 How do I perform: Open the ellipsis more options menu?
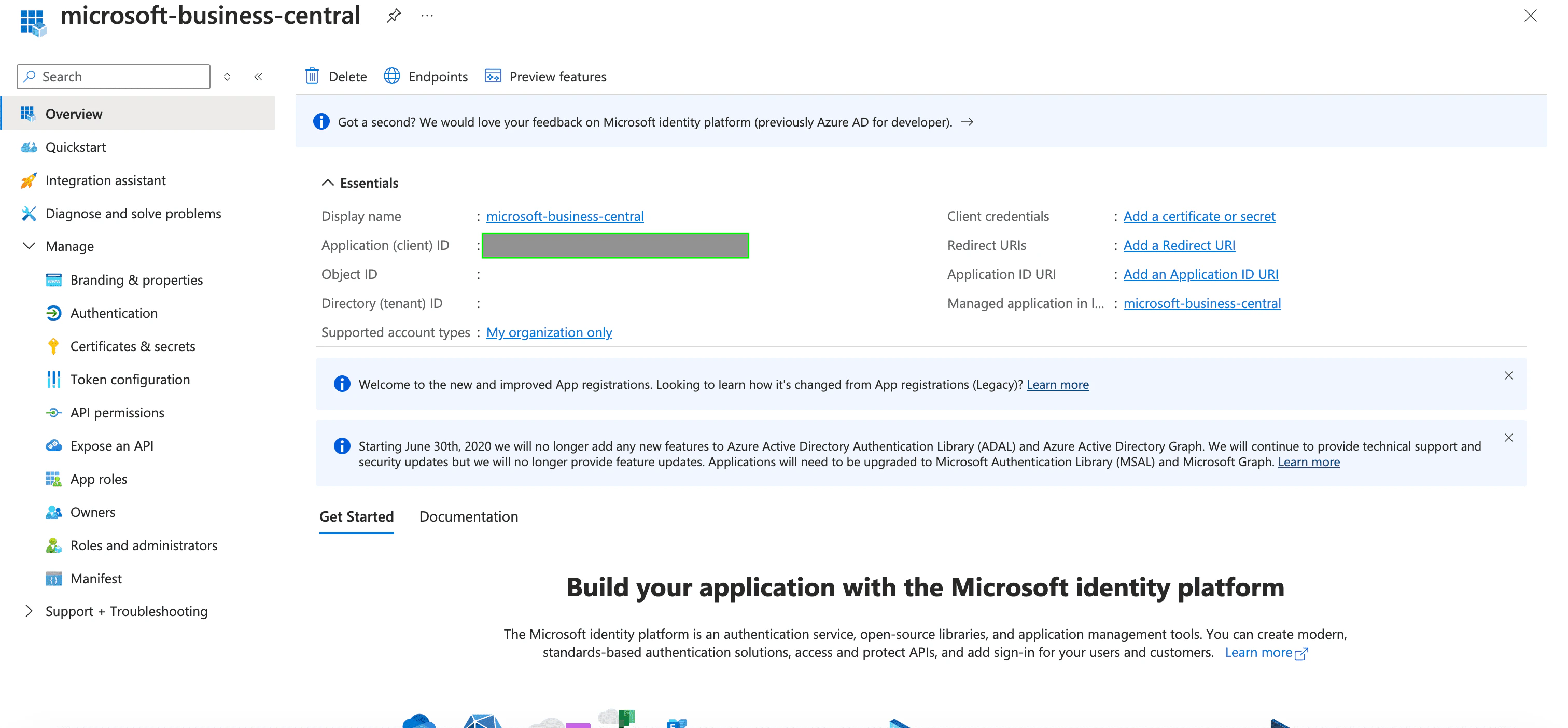[x=427, y=16]
